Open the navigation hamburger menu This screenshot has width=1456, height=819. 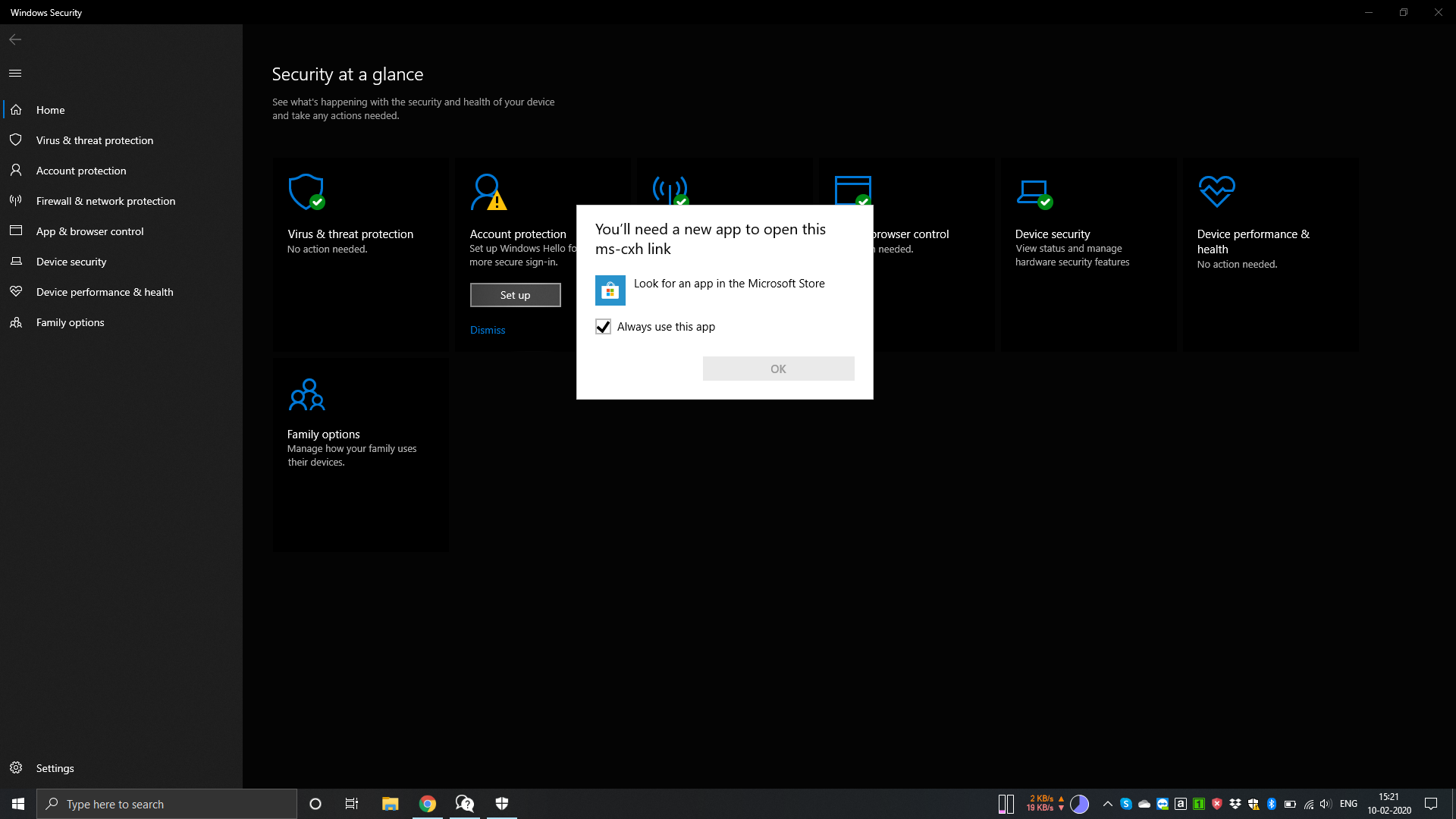[x=15, y=73]
